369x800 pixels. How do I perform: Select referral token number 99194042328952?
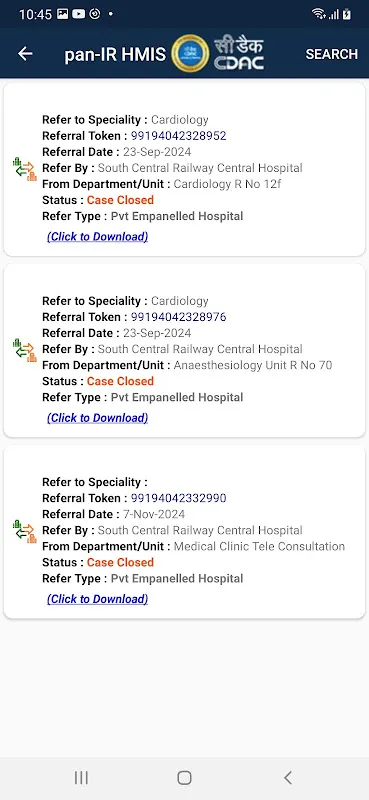pyautogui.click(x=179, y=136)
